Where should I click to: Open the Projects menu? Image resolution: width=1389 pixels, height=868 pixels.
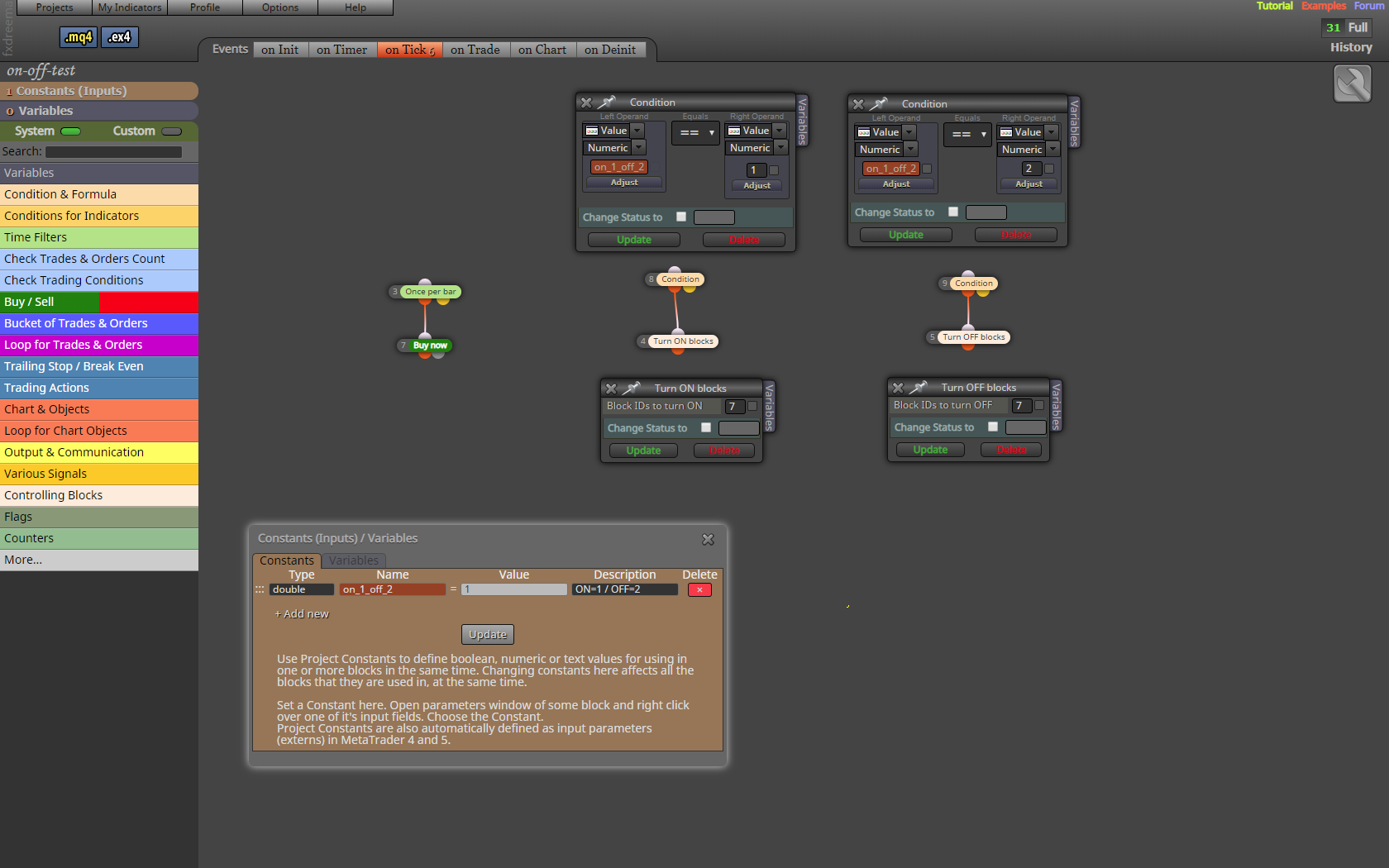coord(55,7)
